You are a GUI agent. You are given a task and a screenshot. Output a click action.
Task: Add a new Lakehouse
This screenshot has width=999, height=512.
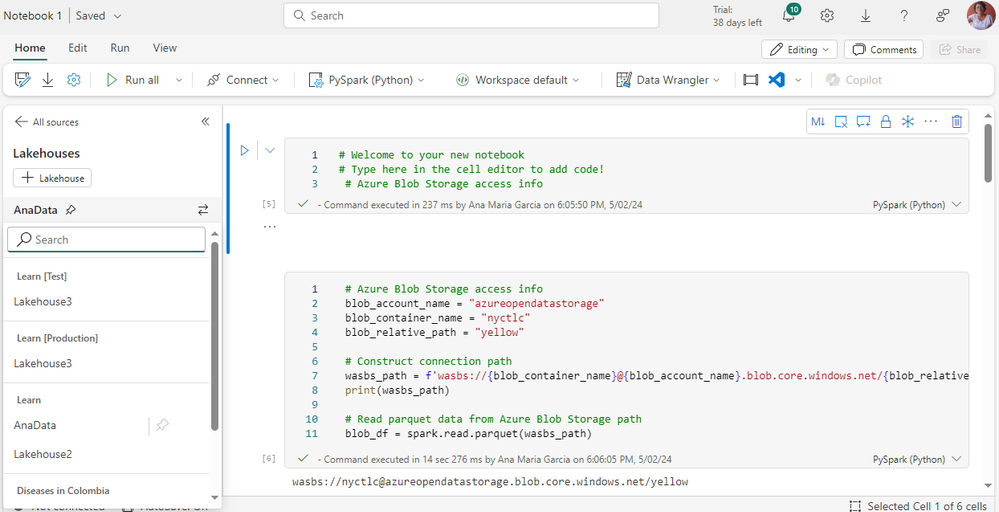click(52, 178)
